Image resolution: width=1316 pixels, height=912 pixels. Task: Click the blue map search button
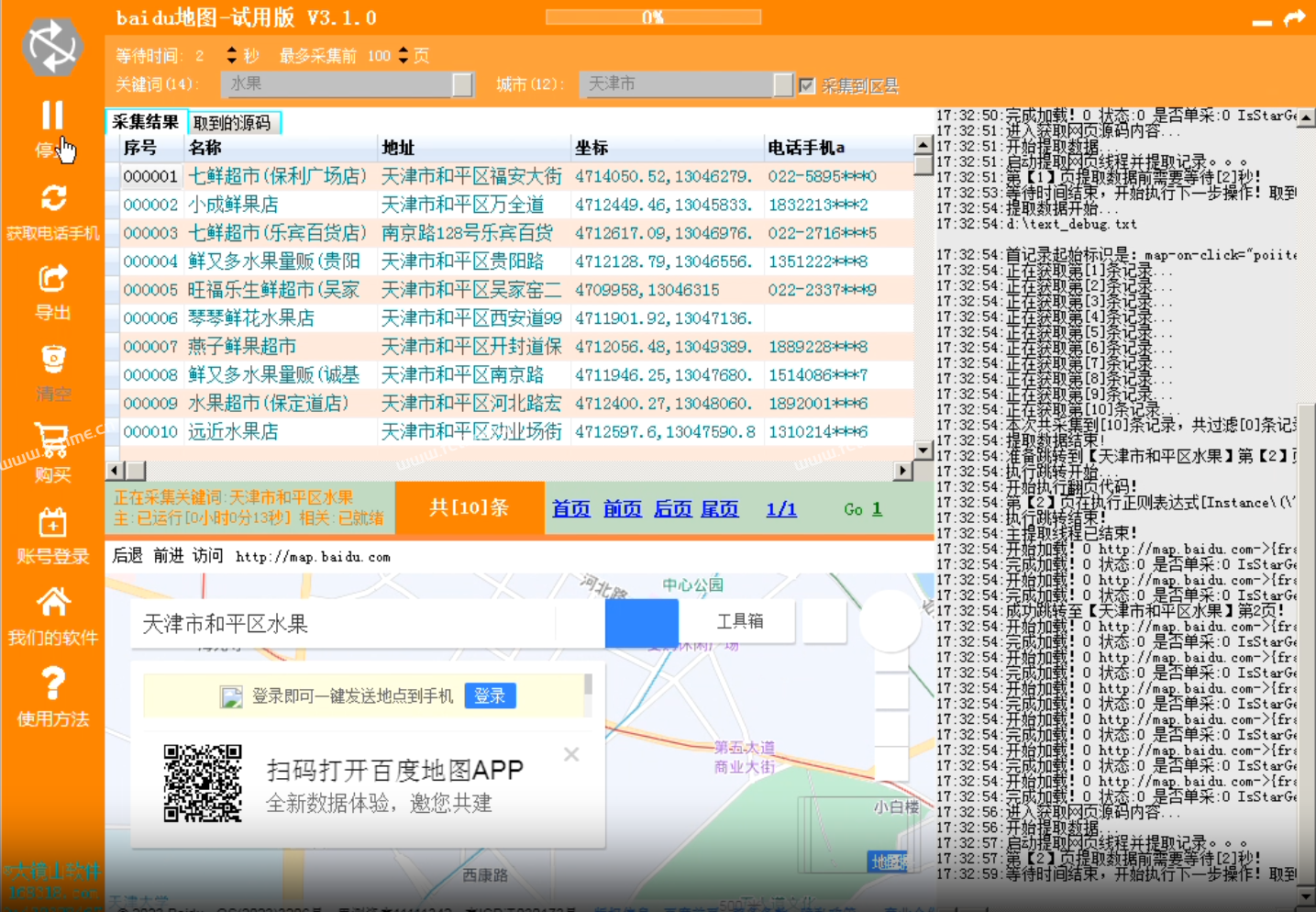coord(641,624)
